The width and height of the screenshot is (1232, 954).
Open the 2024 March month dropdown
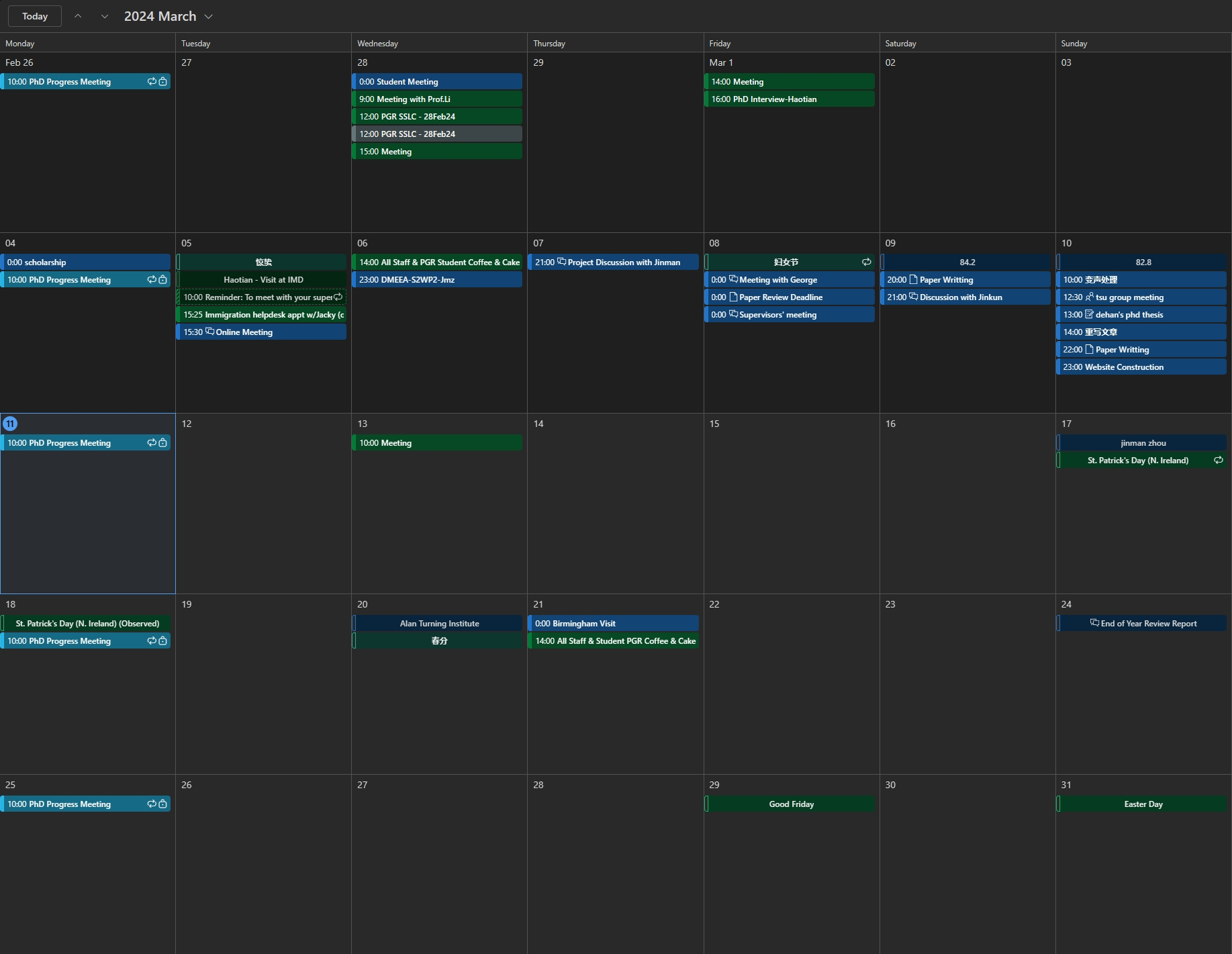[209, 15]
